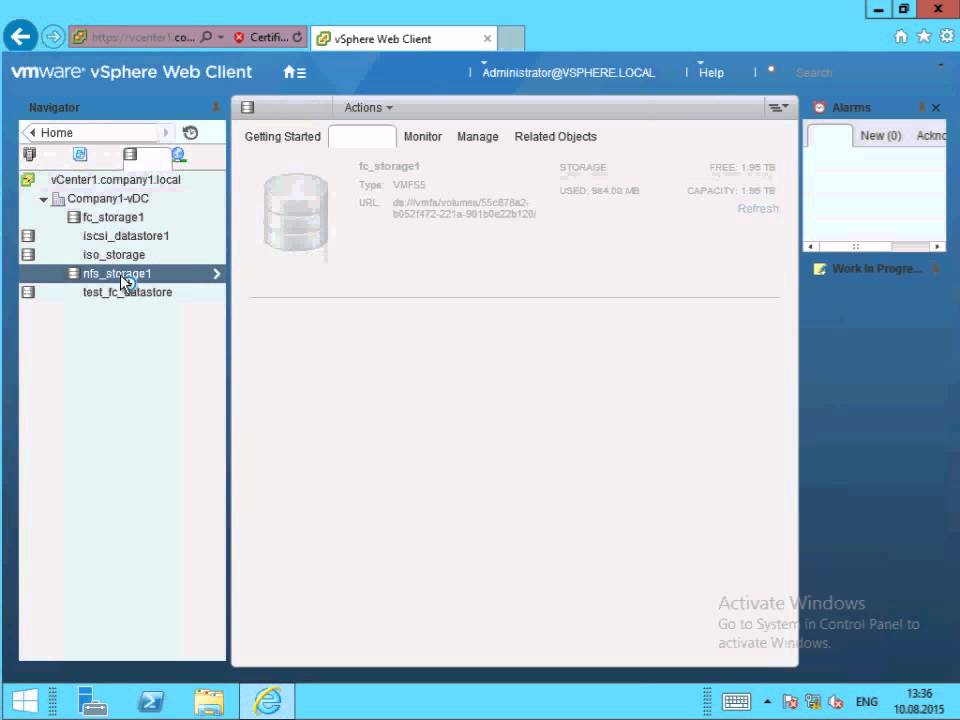Select the vSphere Web Client browser tab

pos(402,39)
